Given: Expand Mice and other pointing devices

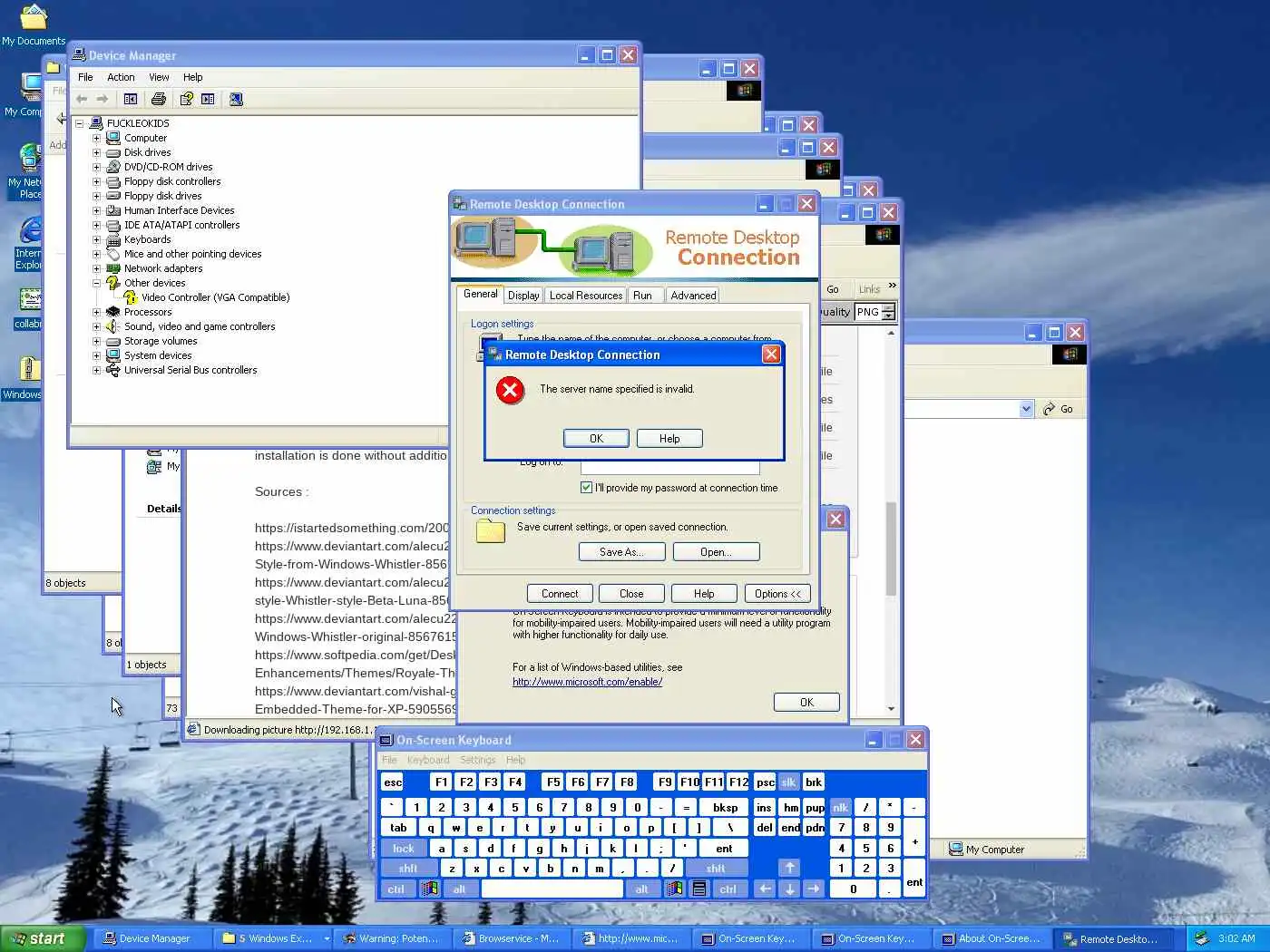Looking at the screenshot, I should point(96,254).
